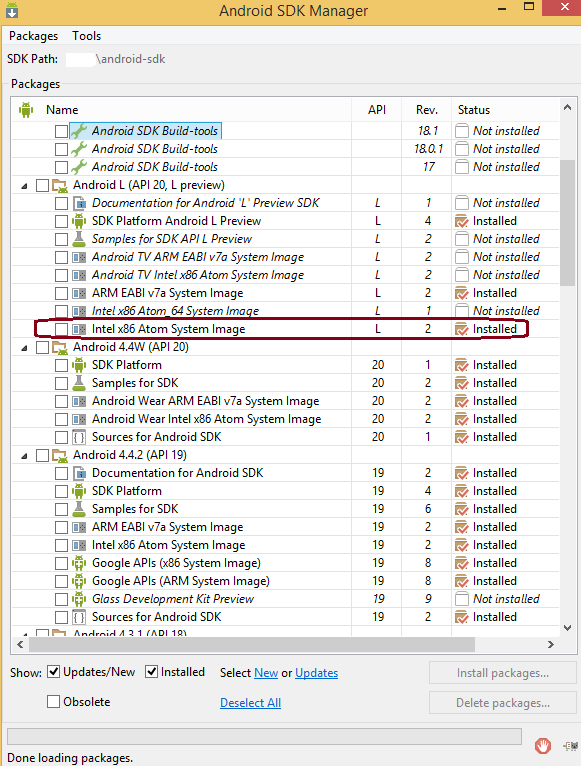Viewport: 581px width, 766px height.
Task: Click the scroll right arrow of package list
Action: click(x=551, y=644)
